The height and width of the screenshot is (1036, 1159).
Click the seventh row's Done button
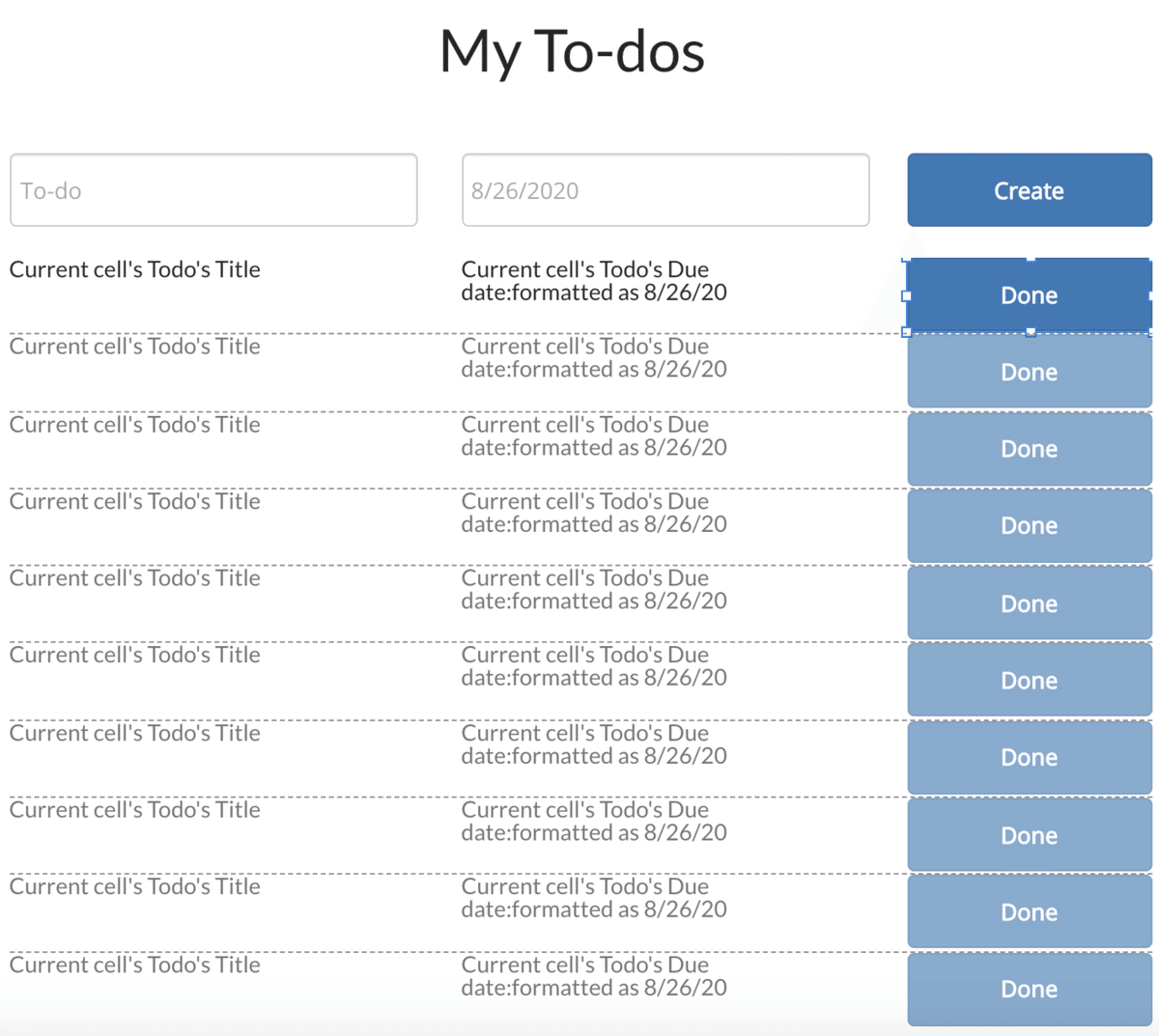click(1029, 758)
